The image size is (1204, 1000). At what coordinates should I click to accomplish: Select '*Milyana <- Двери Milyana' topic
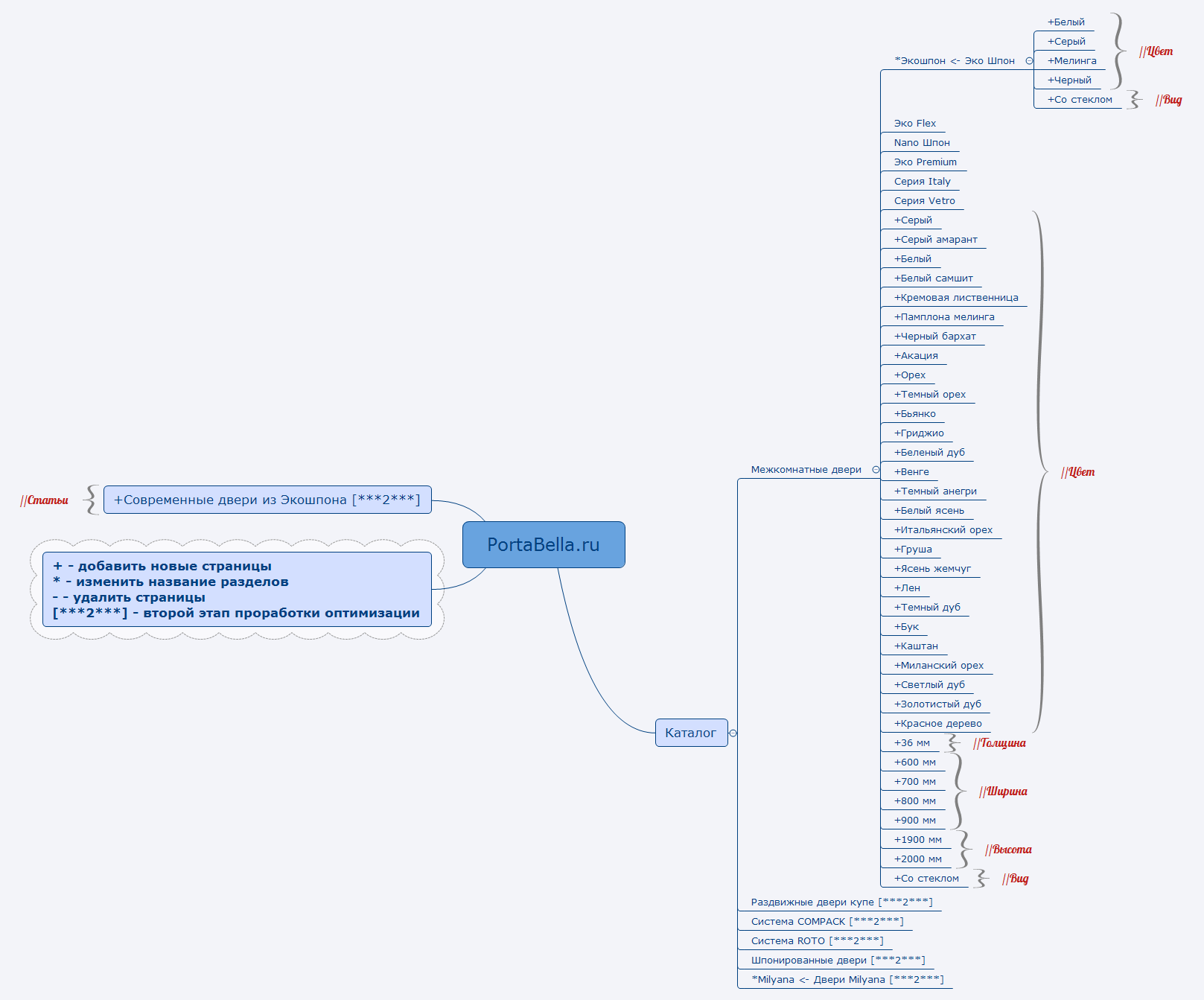[847, 980]
